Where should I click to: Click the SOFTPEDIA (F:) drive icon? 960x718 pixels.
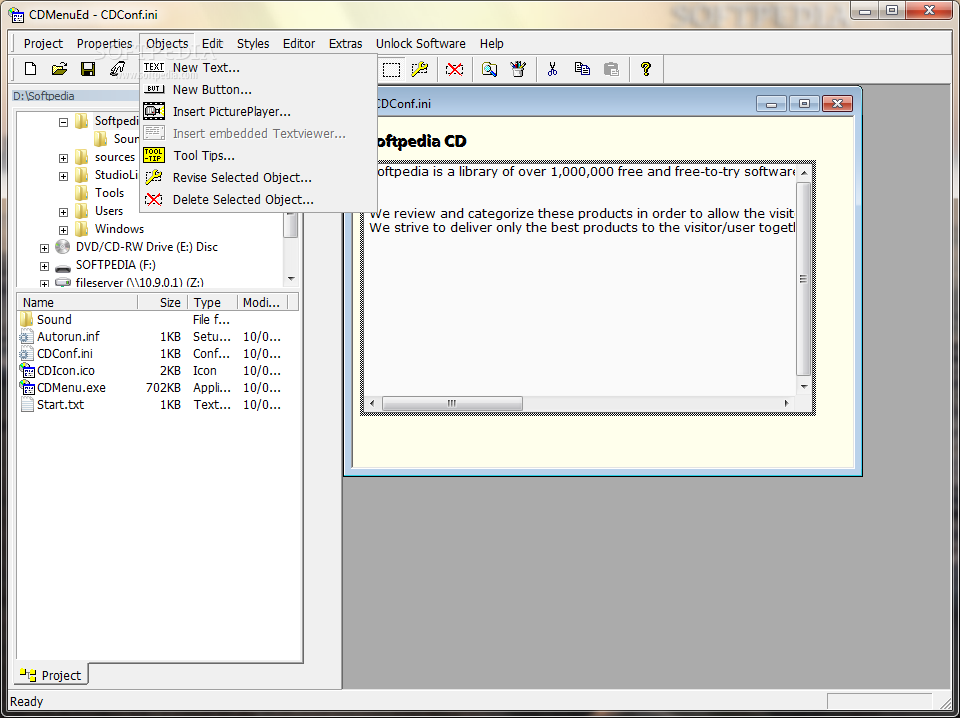pos(62,266)
